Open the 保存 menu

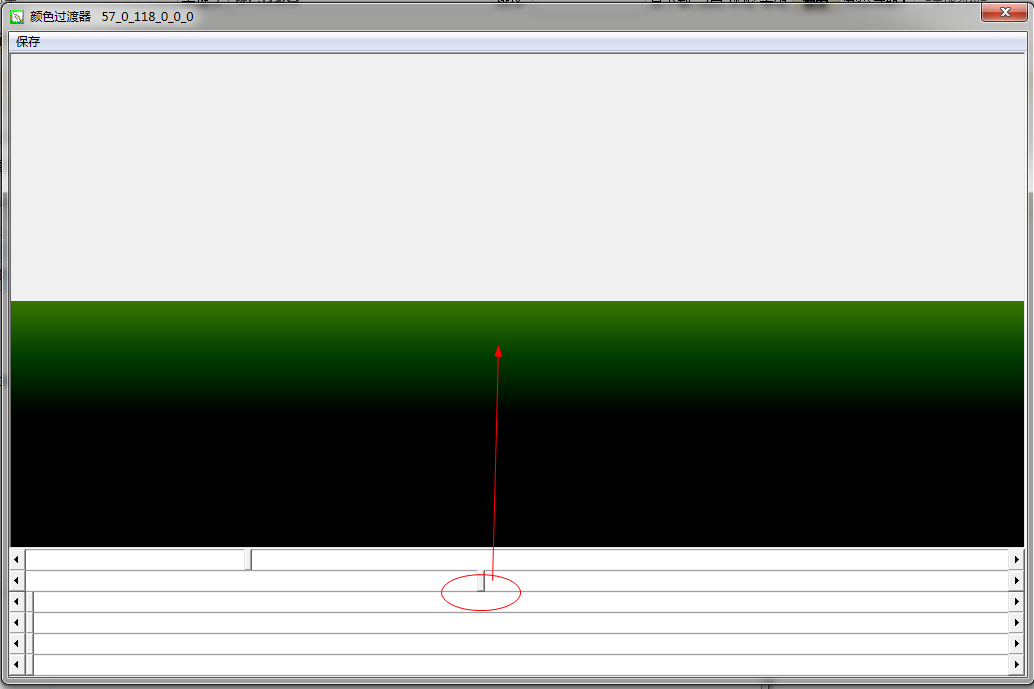point(28,42)
